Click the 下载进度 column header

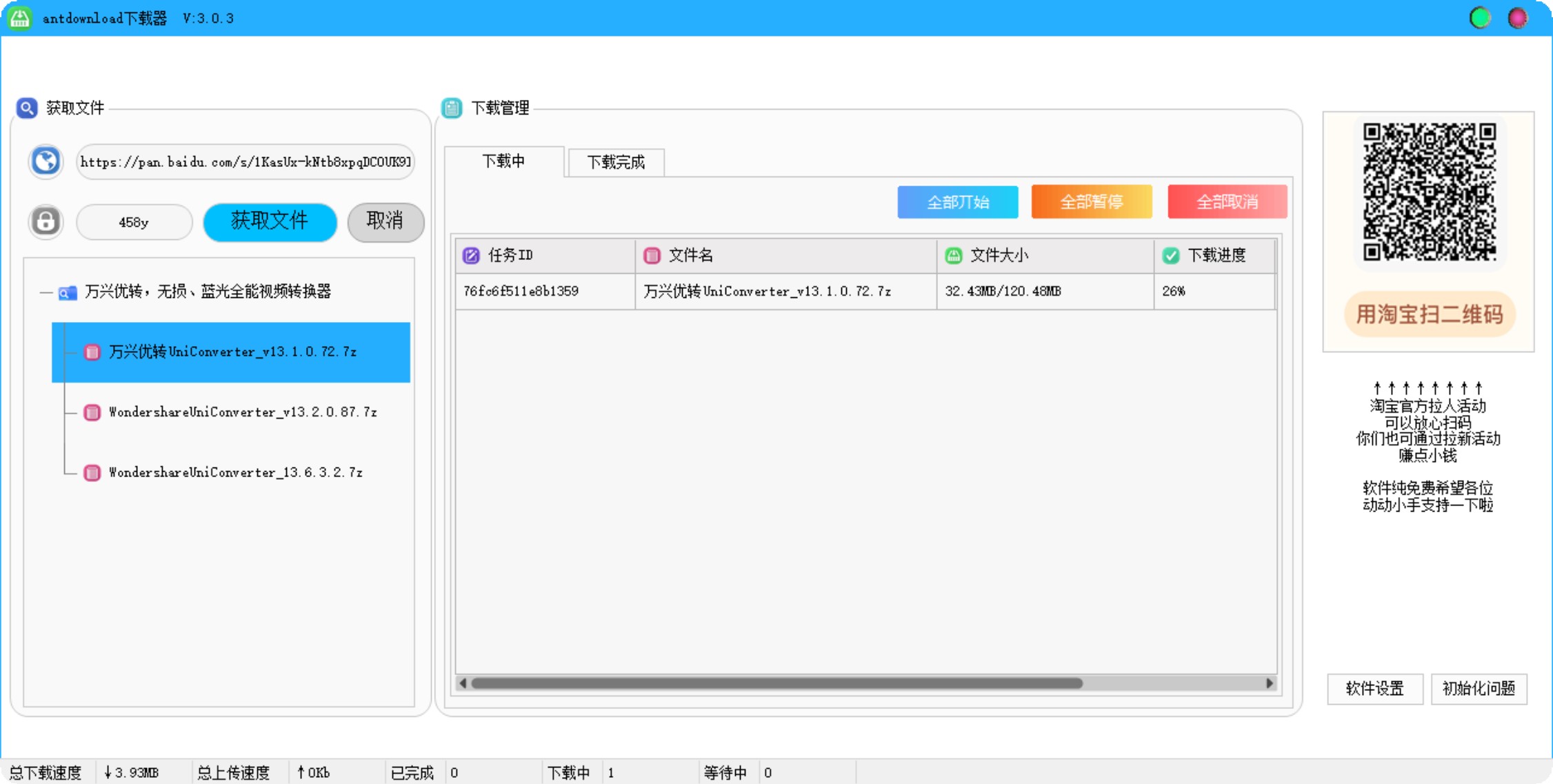[x=1214, y=256]
